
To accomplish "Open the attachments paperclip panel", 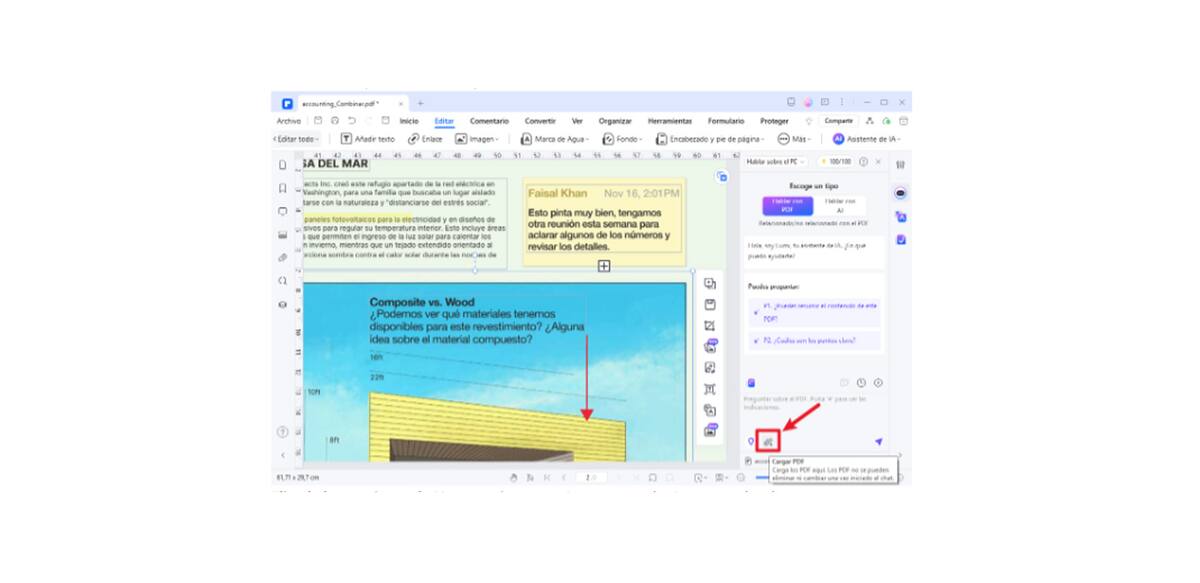I will pos(283,258).
